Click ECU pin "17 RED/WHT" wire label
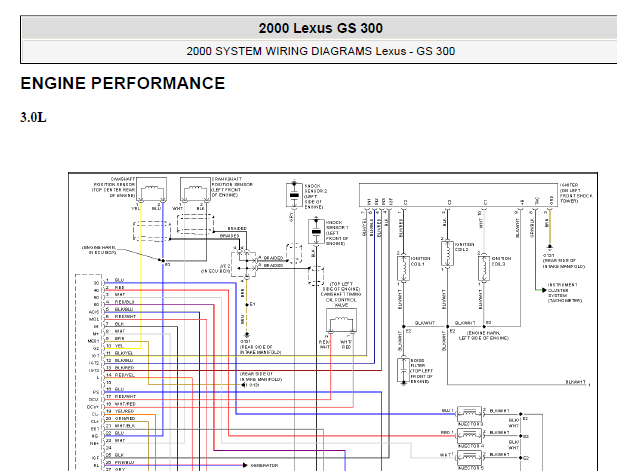Screen dimensions: 617x471 pos(121,397)
